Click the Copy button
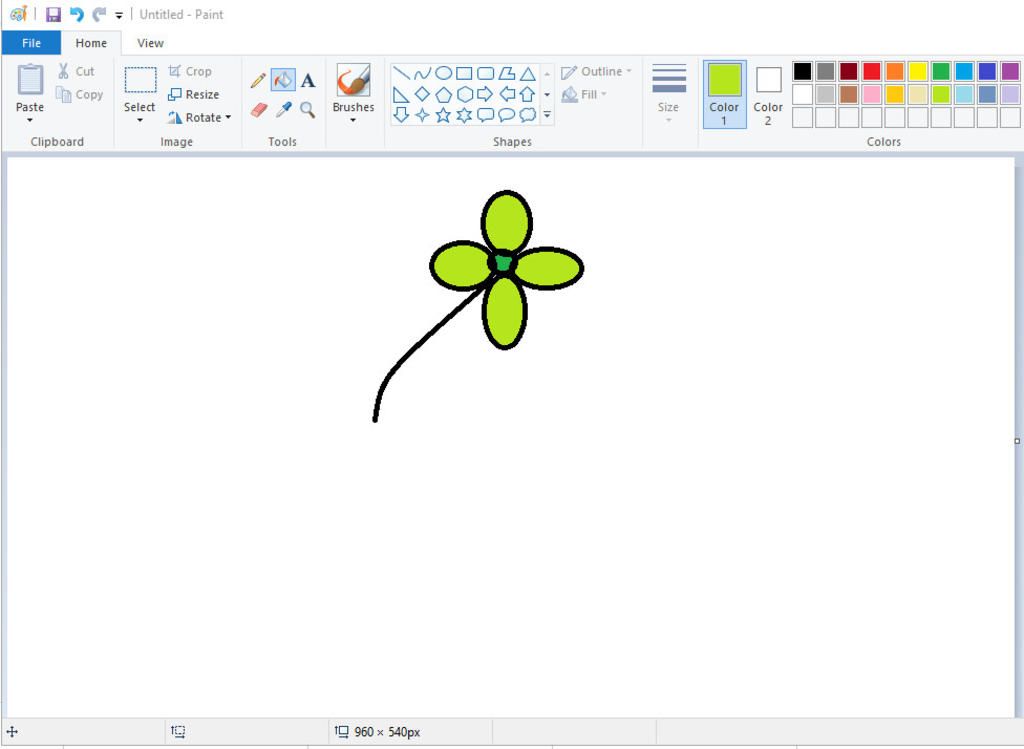 pos(79,95)
